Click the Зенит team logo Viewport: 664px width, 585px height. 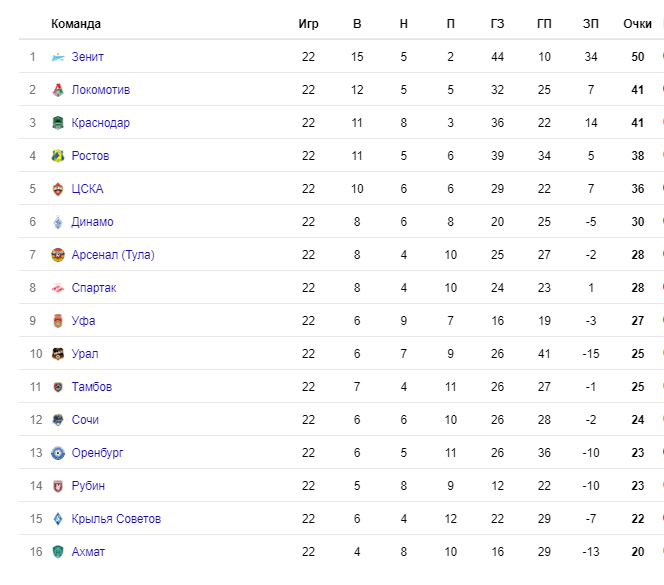(58, 57)
